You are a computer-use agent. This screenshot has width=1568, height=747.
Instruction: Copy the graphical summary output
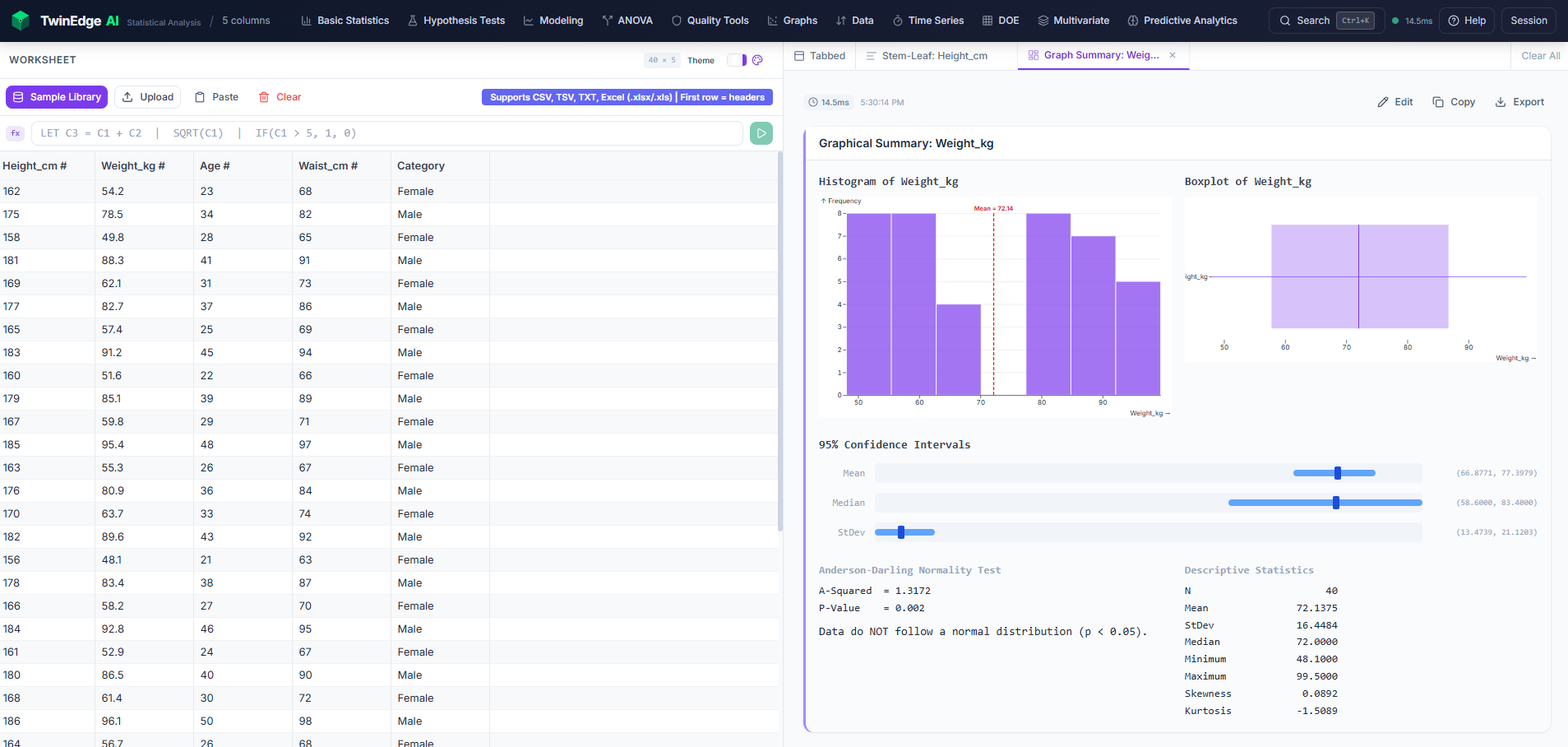pyautogui.click(x=1453, y=102)
